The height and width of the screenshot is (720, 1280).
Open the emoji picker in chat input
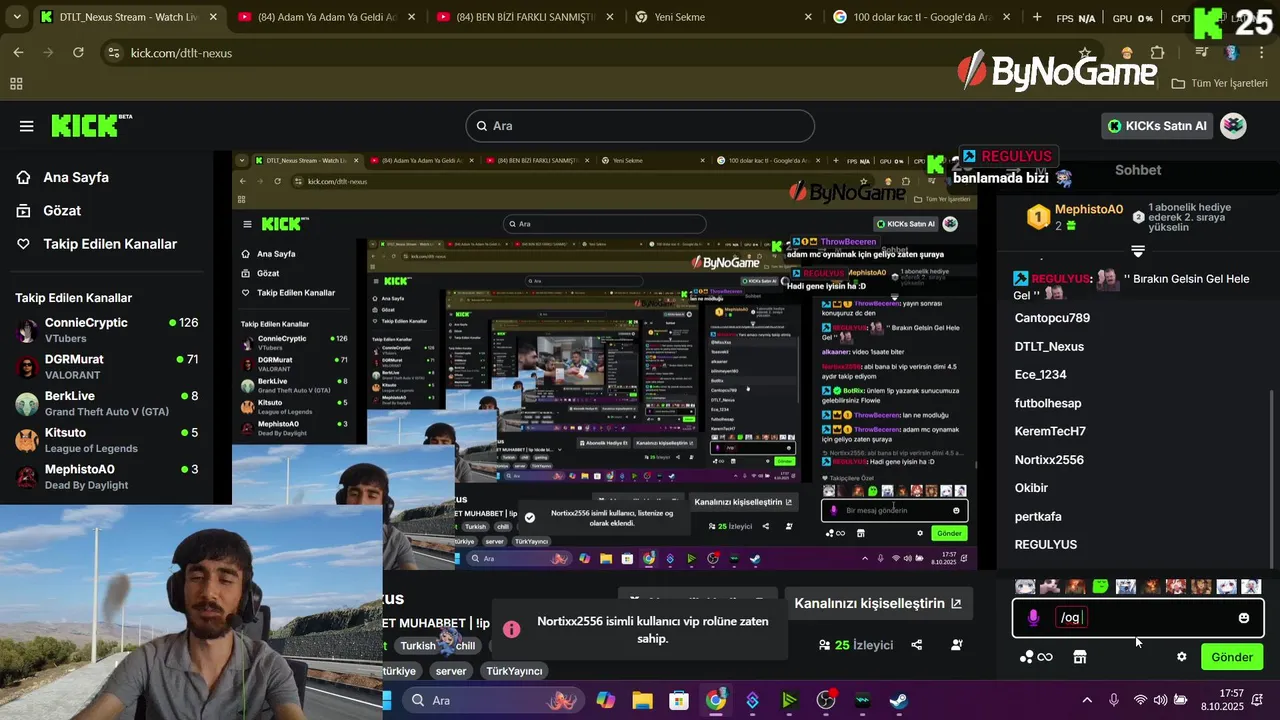click(x=1244, y=618)
